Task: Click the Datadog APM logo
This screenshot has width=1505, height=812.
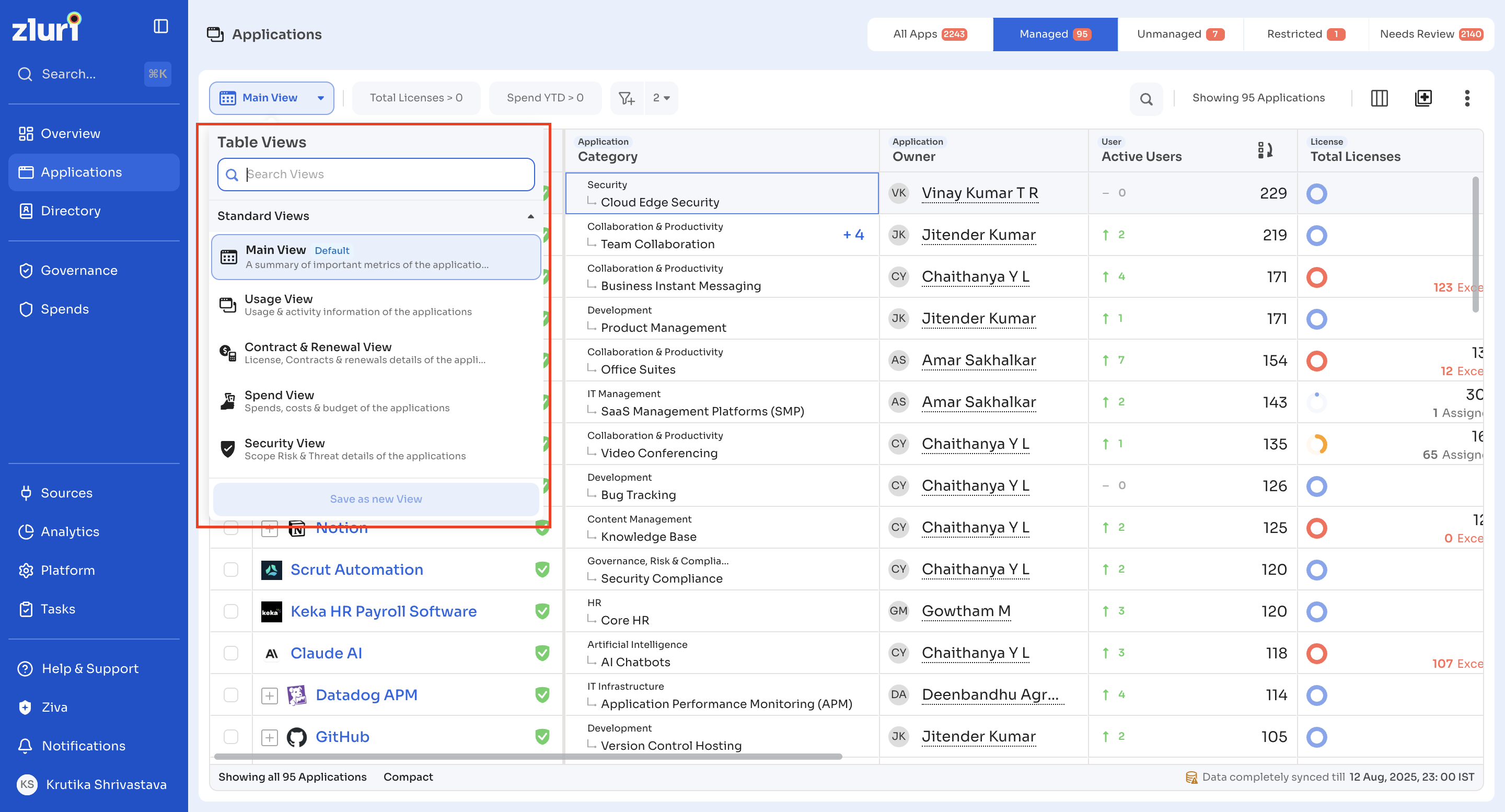Action: 297,695
